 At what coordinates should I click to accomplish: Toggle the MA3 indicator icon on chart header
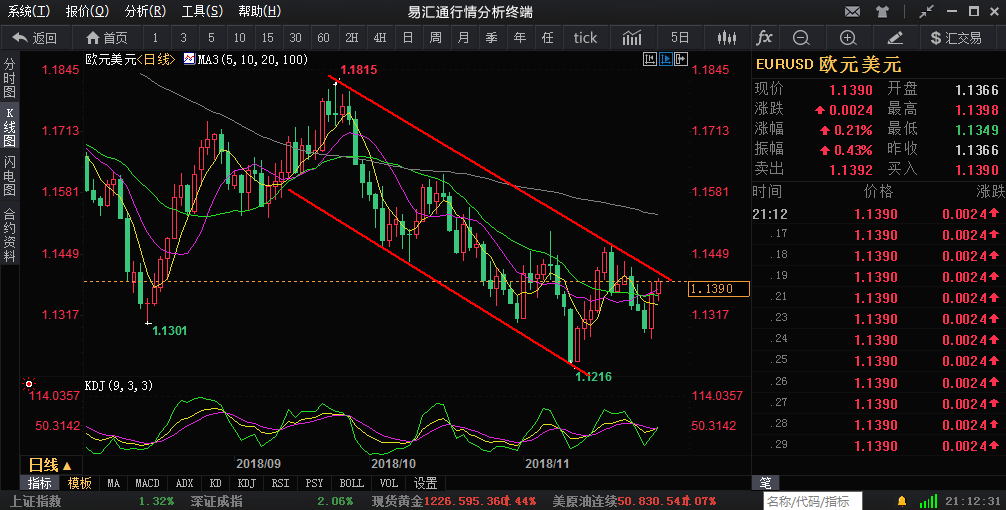[189, 59]
